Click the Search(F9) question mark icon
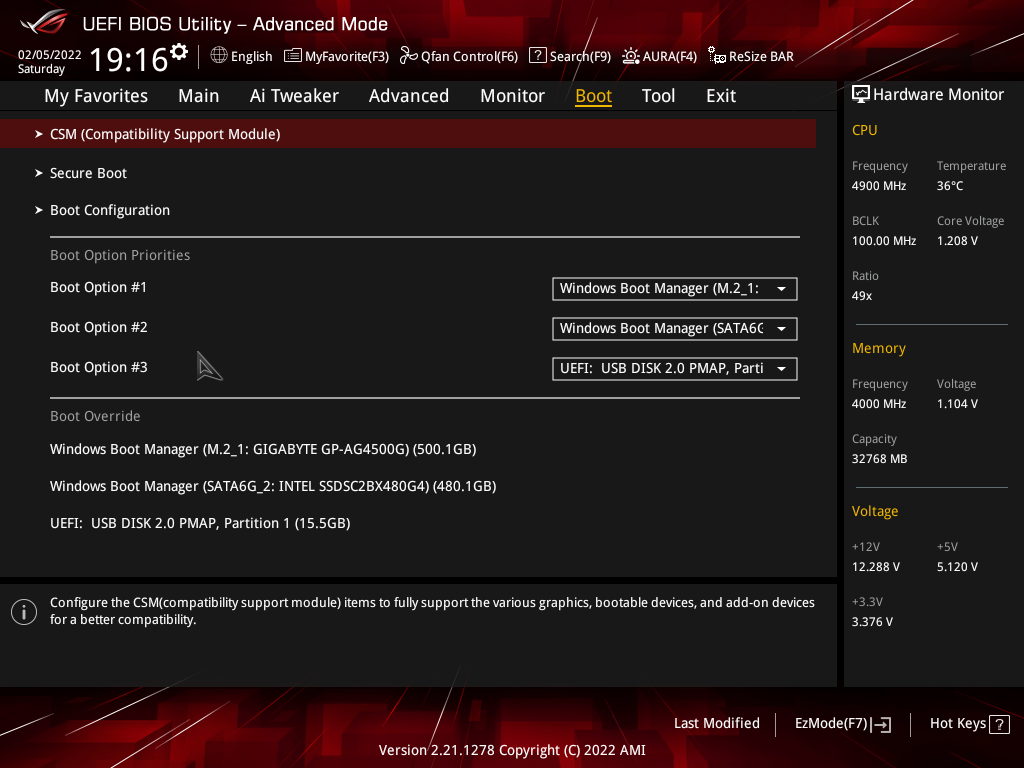This screenshot has height=768, width=1024. [537, 56]
